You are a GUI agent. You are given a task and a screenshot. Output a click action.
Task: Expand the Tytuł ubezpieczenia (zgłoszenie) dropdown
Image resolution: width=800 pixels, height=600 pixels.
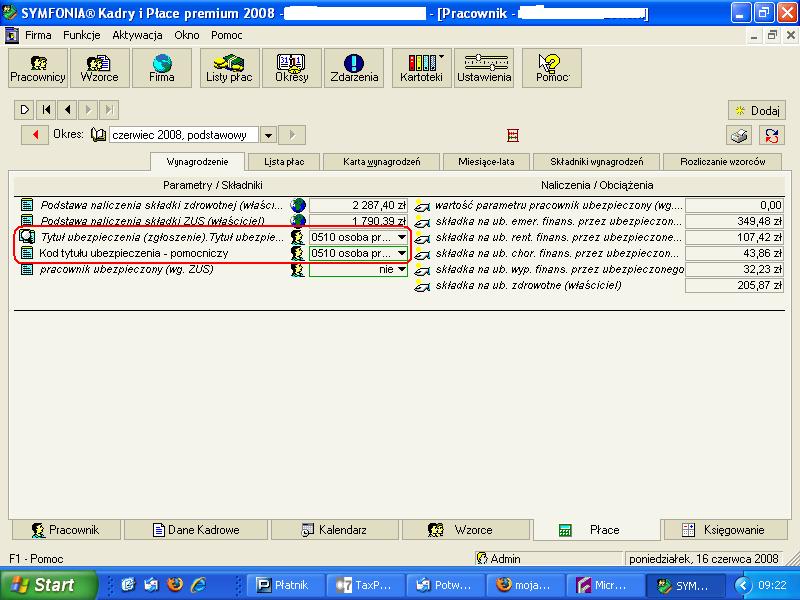[402, 237]
